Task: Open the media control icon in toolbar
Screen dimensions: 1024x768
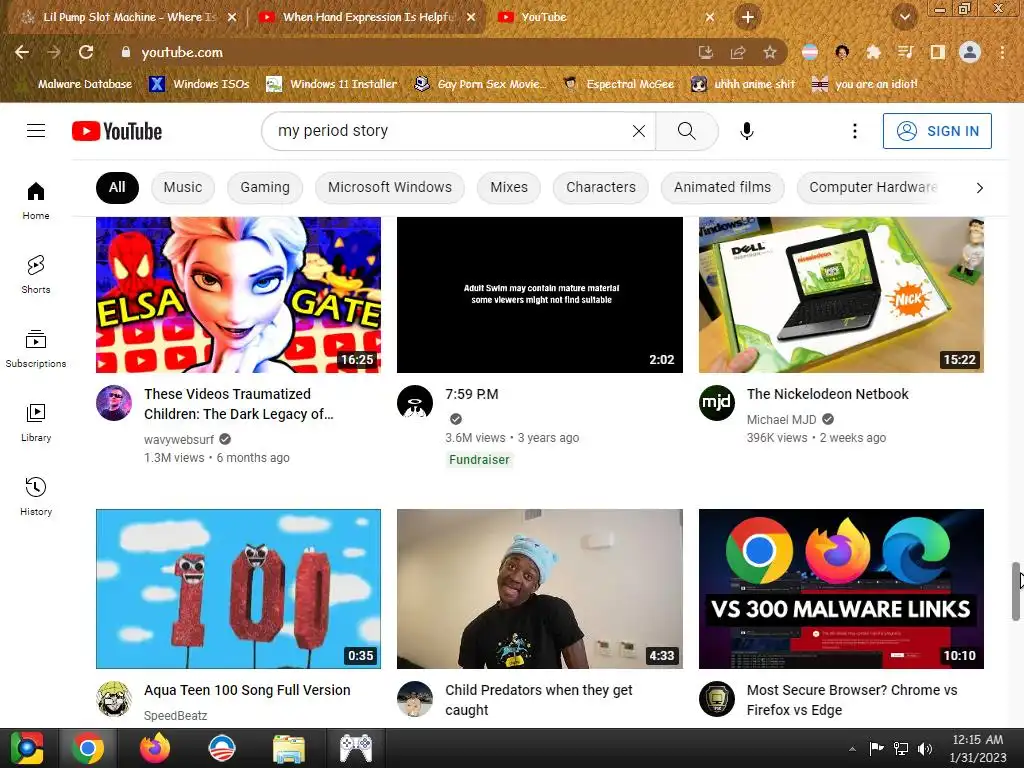Action: 906,52
